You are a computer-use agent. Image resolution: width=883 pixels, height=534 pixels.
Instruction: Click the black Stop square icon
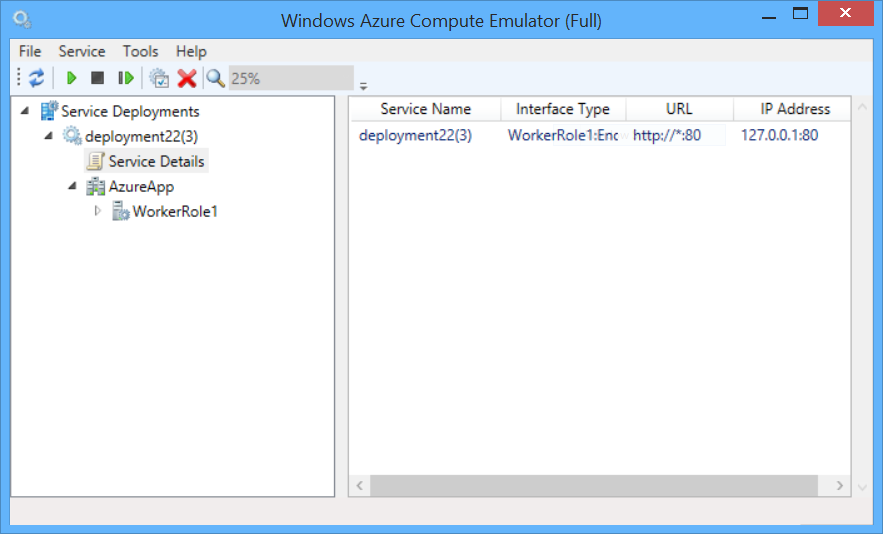[97, 78]
